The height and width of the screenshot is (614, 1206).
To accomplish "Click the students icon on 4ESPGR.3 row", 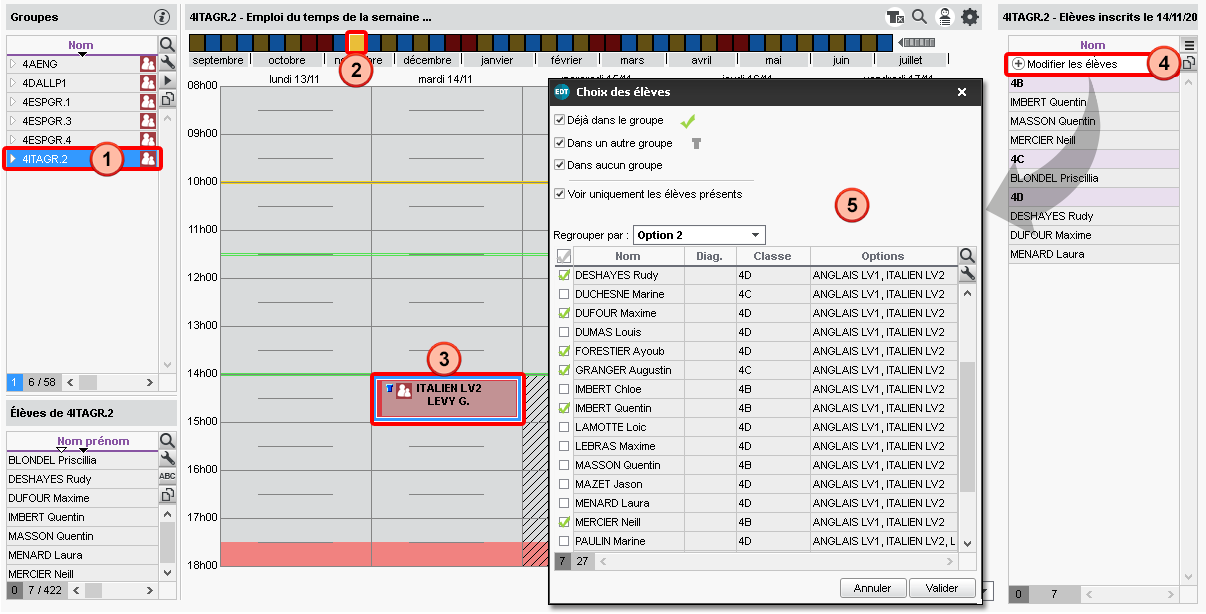I will (148, 120).
